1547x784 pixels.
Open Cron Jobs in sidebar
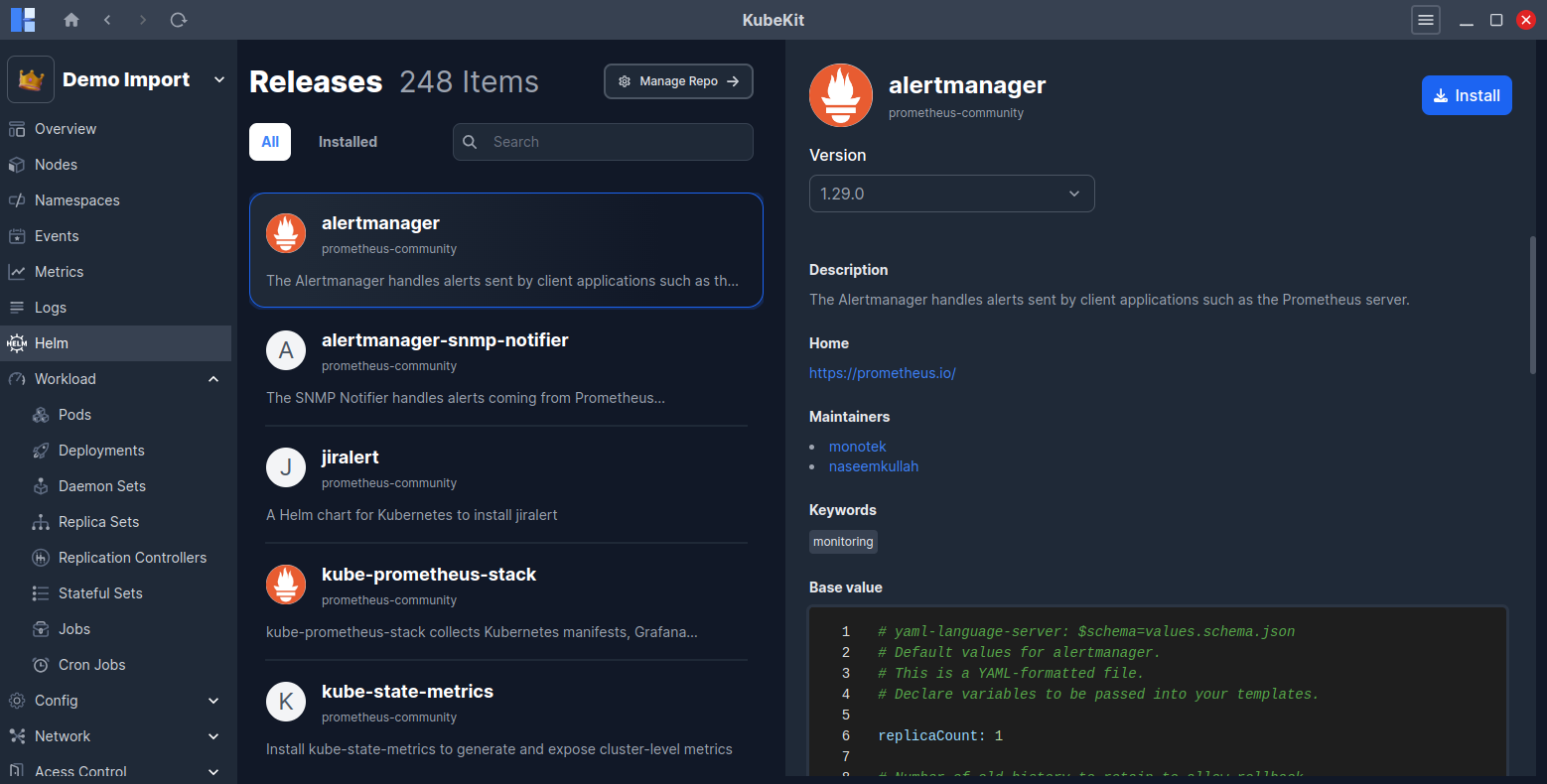[x=91, y=665]
